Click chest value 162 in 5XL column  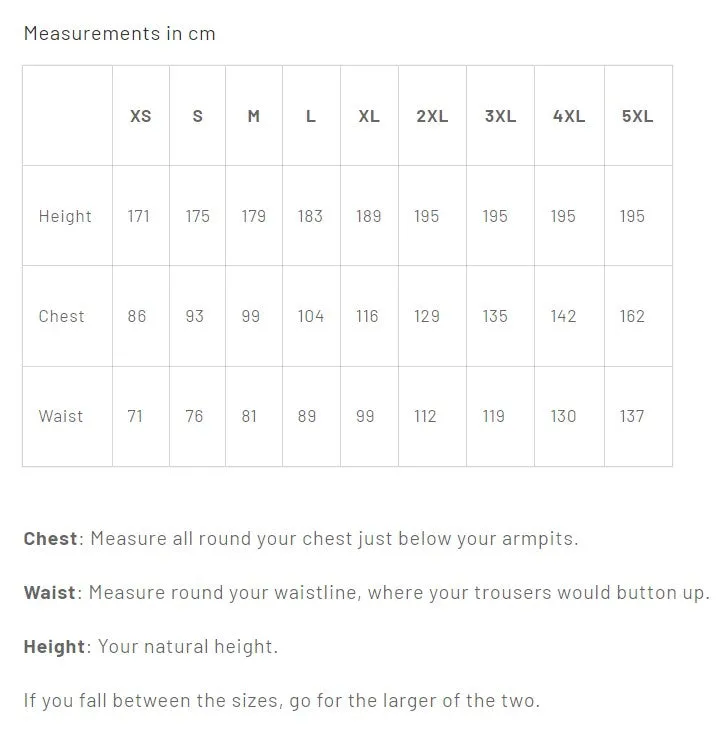(x=632, y=316)
